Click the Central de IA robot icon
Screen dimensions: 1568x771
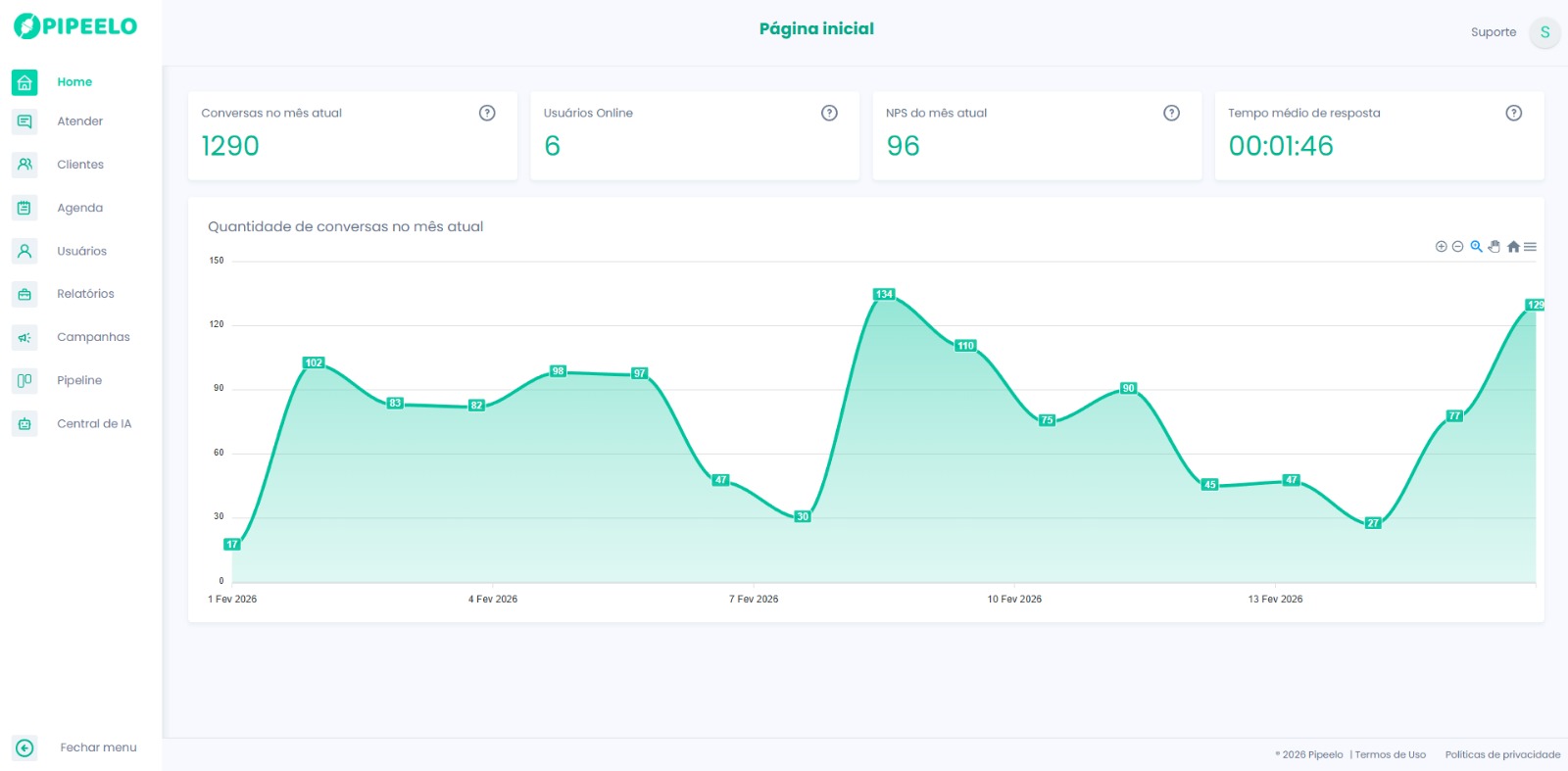click(x=24, y=424)
